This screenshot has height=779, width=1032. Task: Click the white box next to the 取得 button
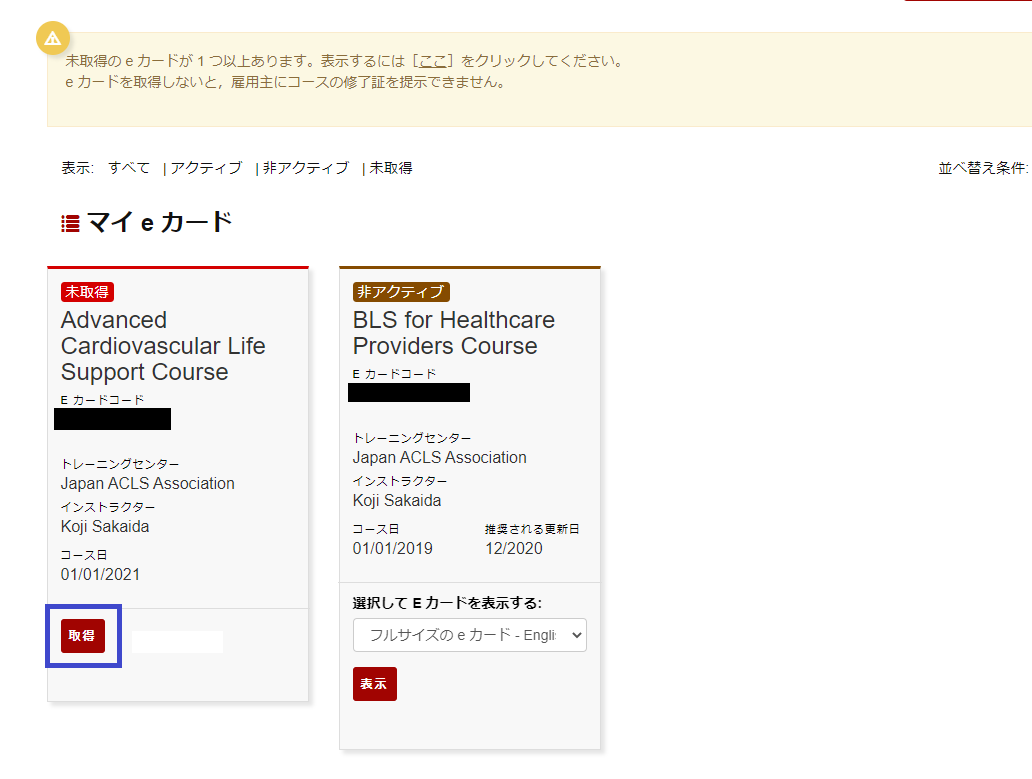(177, 642)
